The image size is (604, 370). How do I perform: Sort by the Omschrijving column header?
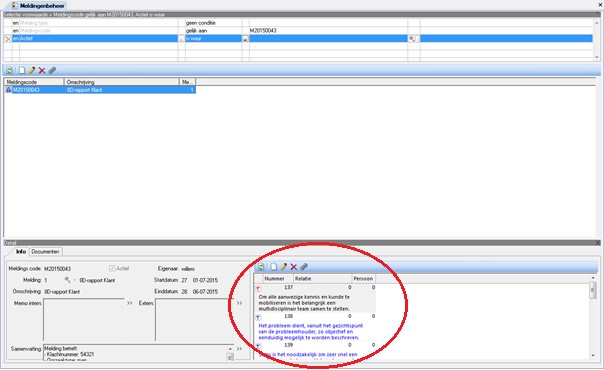[x=122, y=82]
